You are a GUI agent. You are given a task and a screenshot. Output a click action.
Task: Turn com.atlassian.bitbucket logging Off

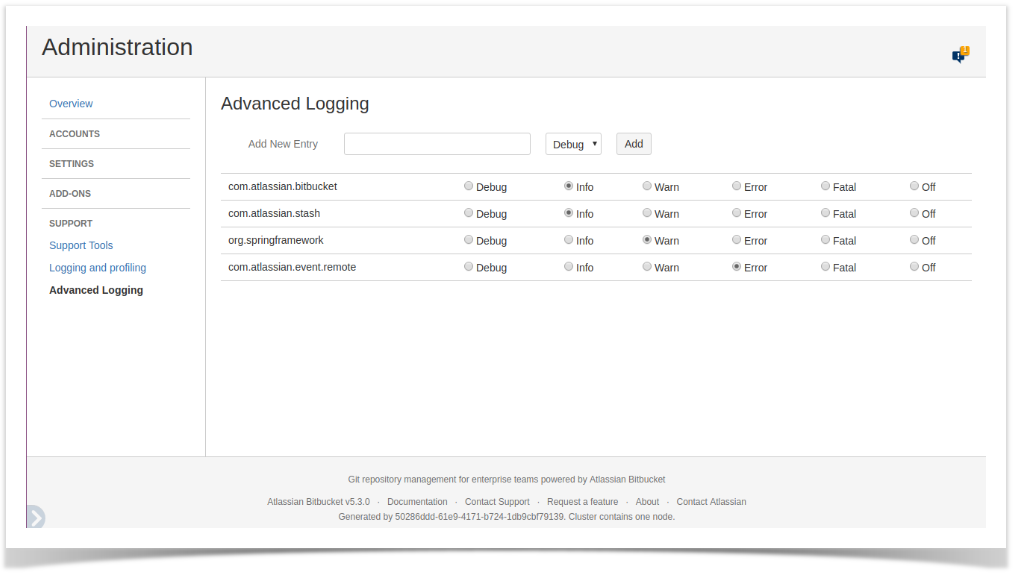pyautogui.click(x=914, y=186)
